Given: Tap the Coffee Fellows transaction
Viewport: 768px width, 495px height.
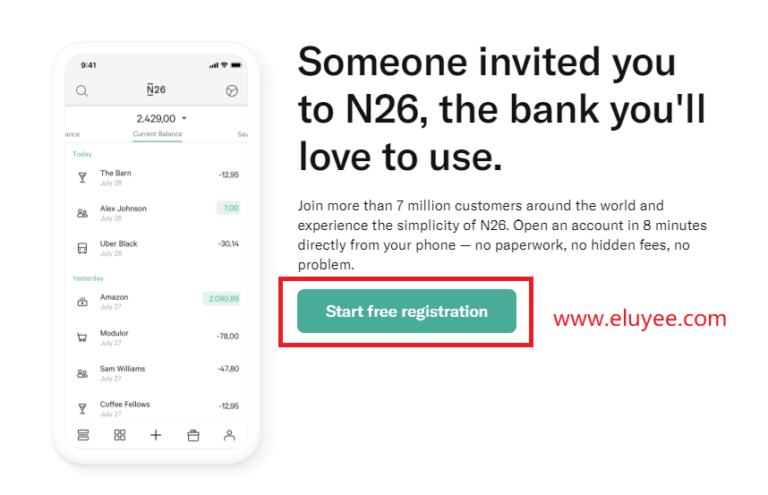Looking at the screenshot, I should tap(157, 408).
